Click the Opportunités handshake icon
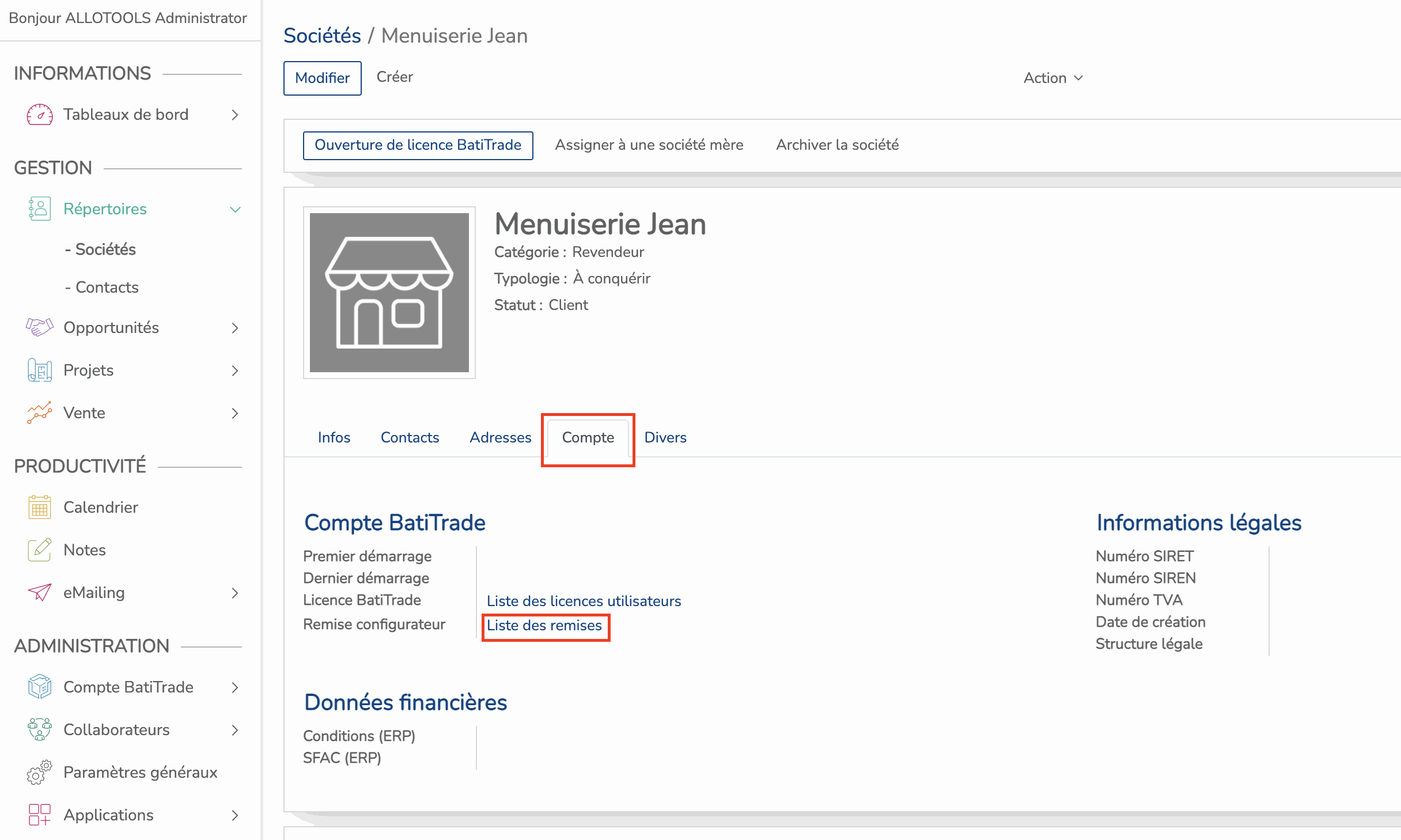Image resolution: width=1401 pixels, height=840 pixels. [39, 328]
